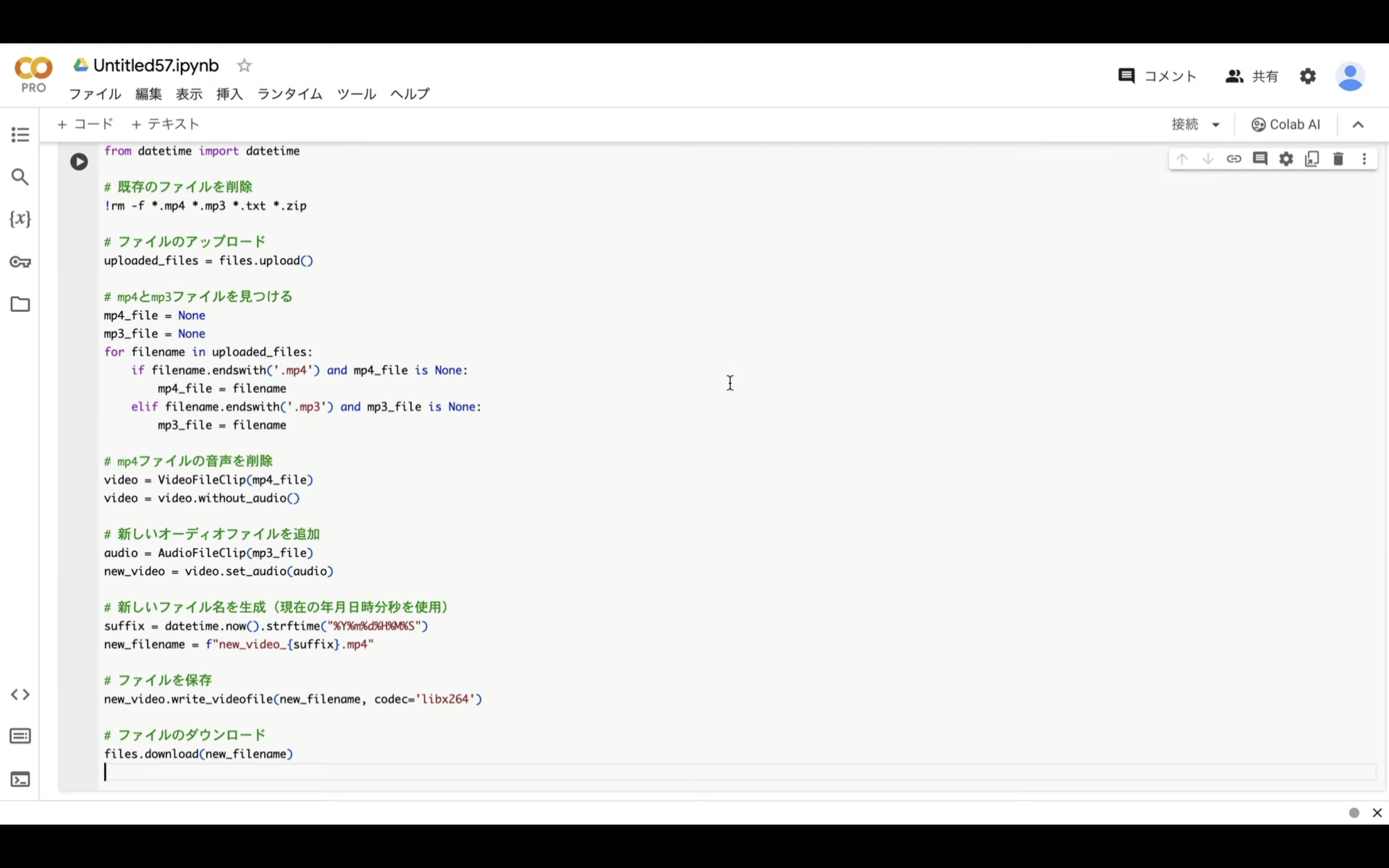Click 'video = video.without_audio()' line
Viewport: 1389px width, 868px height.
pyautogui.click(x=202, y=498)
